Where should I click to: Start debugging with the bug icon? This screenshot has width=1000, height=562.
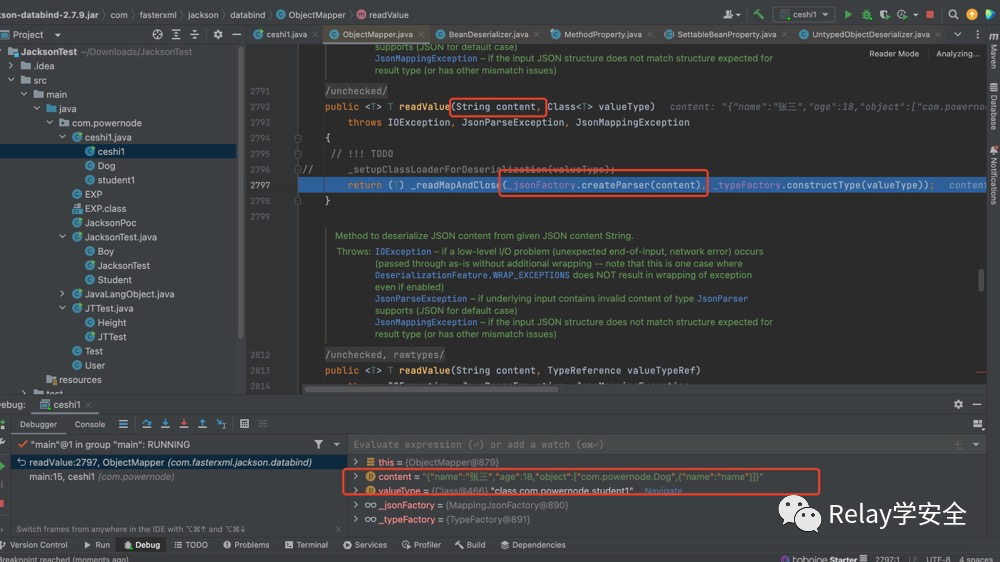[x=866, y=14]
